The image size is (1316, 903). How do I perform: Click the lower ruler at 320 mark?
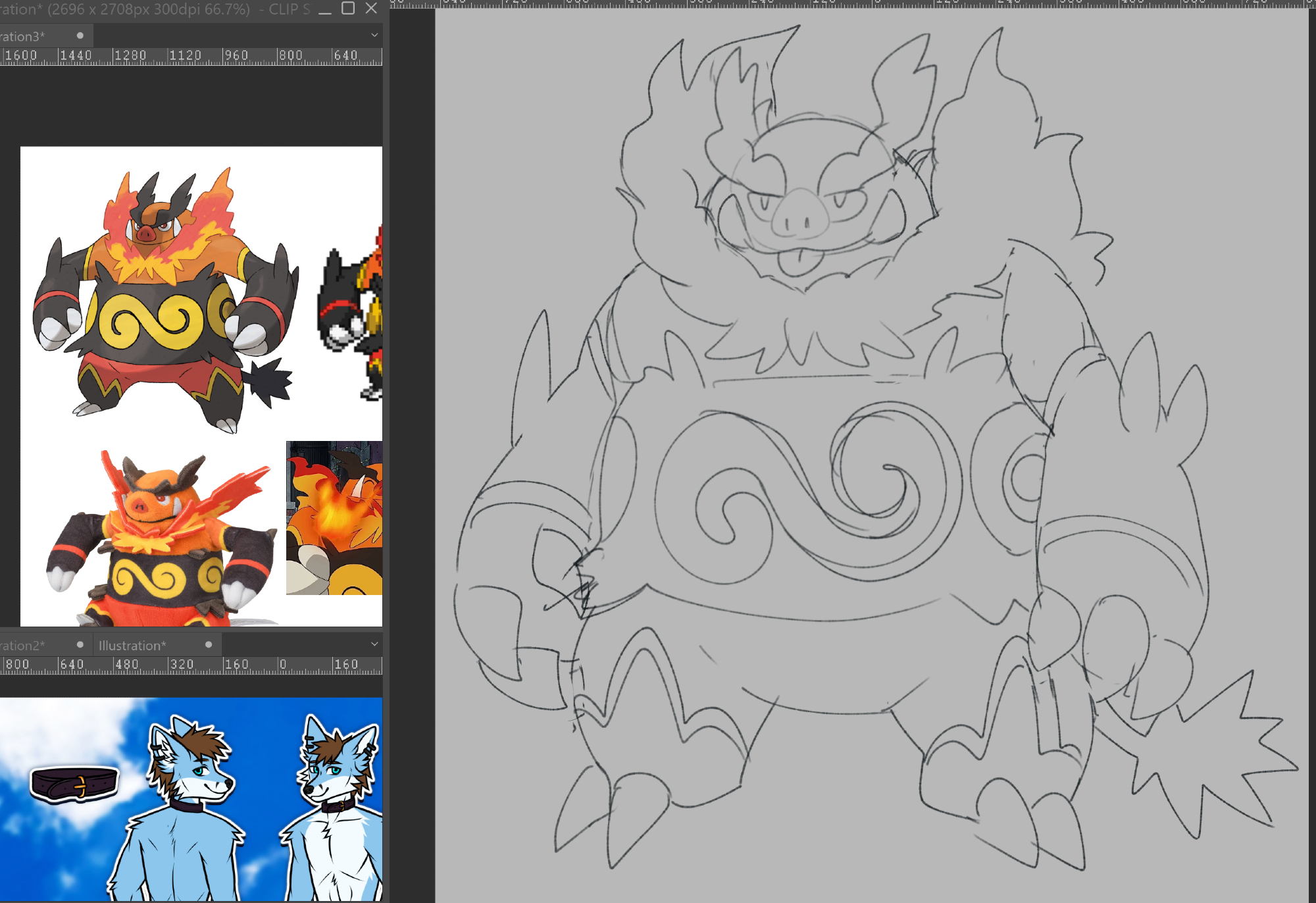click(182, 665)
